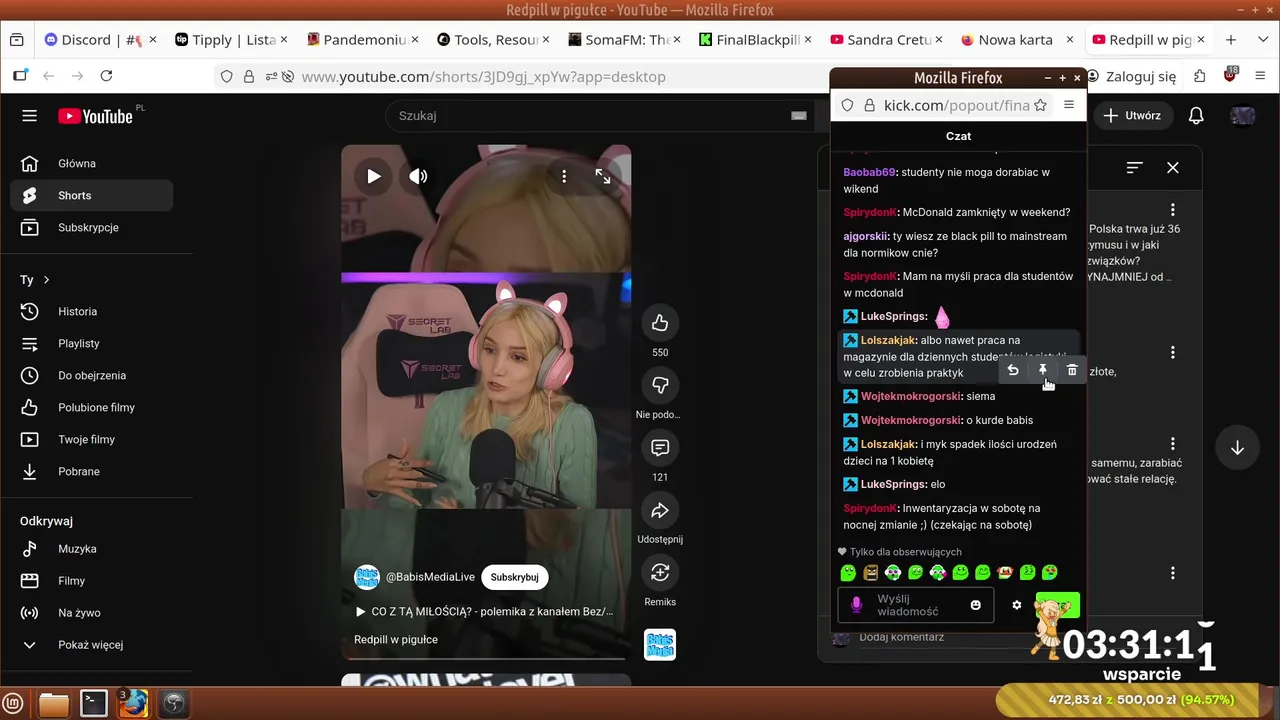This screenshot has height=720, width=1280.
Task: Open Pobrane downloads in sidebar
Action: [91, 471]
